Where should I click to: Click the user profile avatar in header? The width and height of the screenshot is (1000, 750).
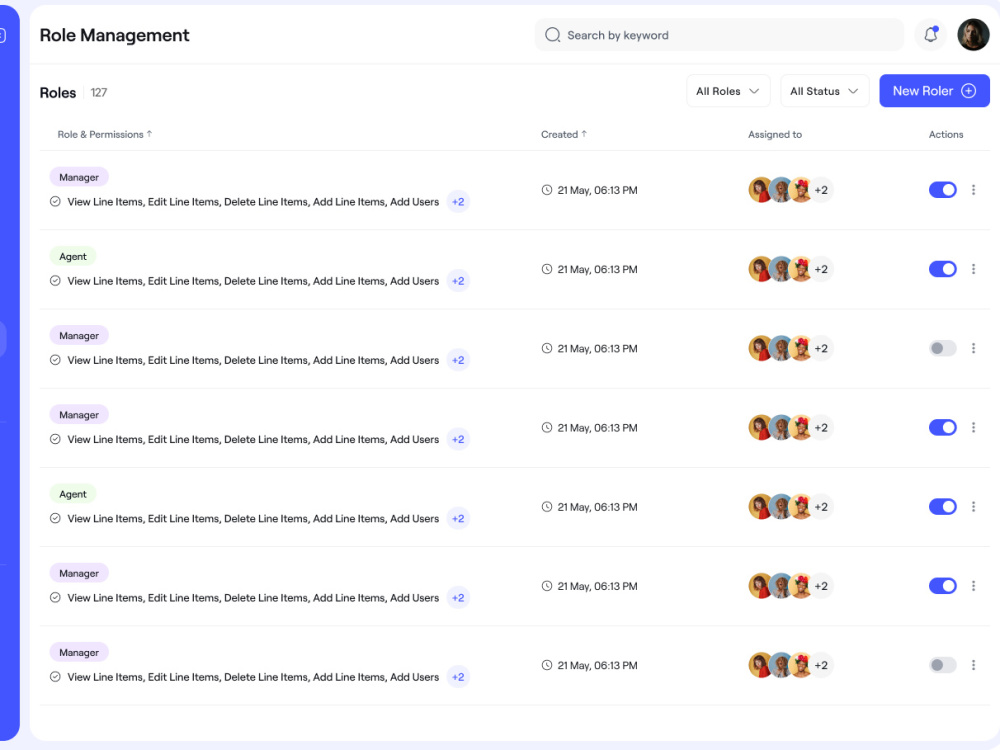[973, 34]
